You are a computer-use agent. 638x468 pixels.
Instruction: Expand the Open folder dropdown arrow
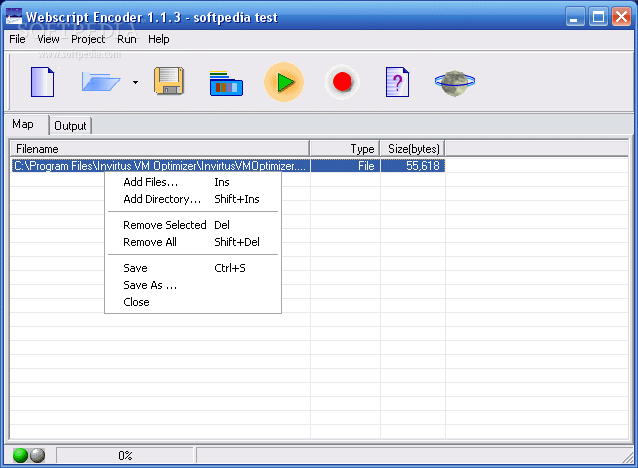pyautogui.click(x=135, y=82)
